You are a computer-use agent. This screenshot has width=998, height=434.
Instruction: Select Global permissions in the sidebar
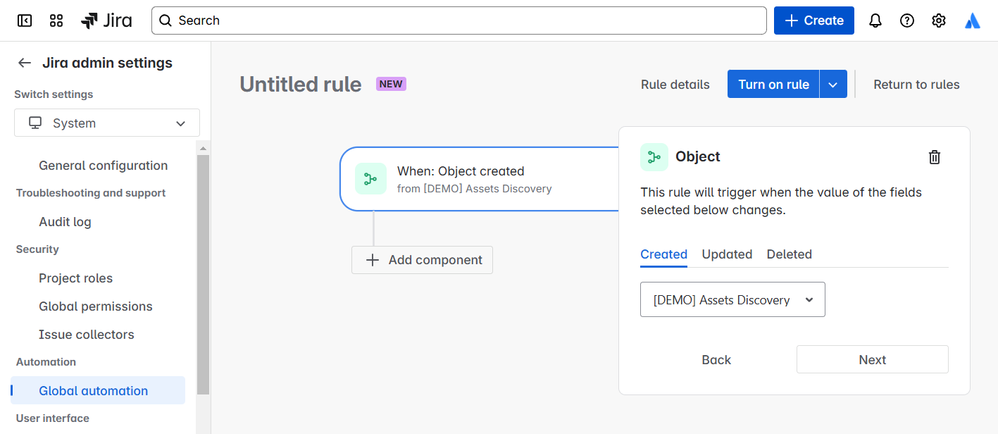(96, 306)
